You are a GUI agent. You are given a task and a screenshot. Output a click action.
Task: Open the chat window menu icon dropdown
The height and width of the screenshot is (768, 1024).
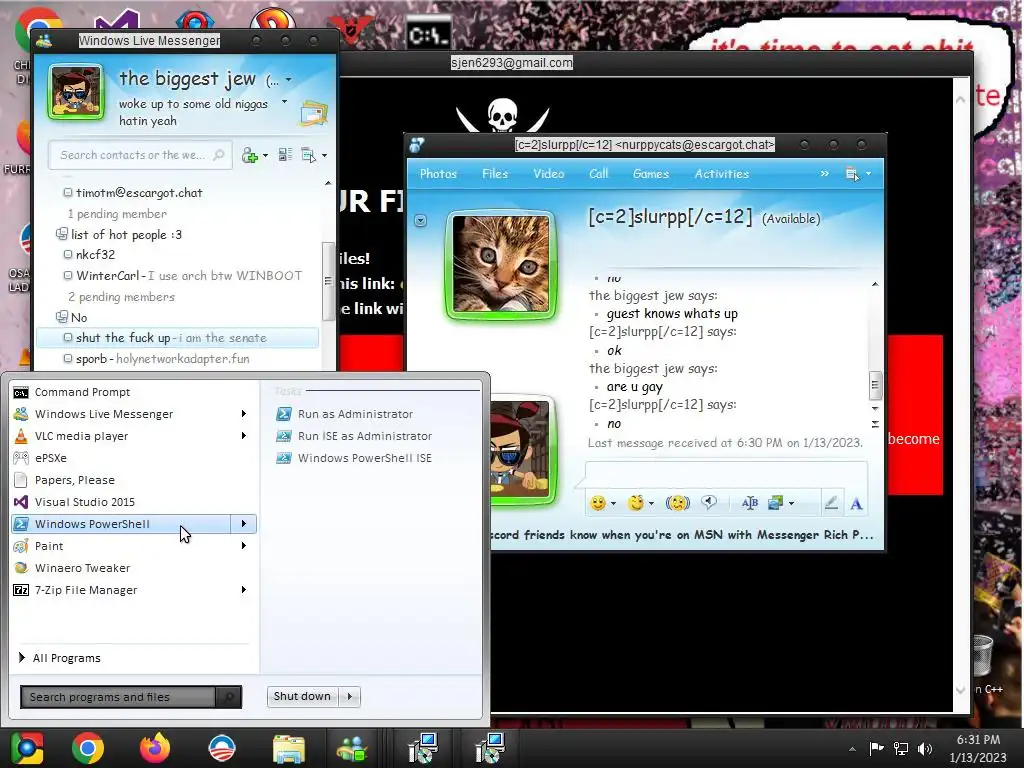click(x=857, y=174)
